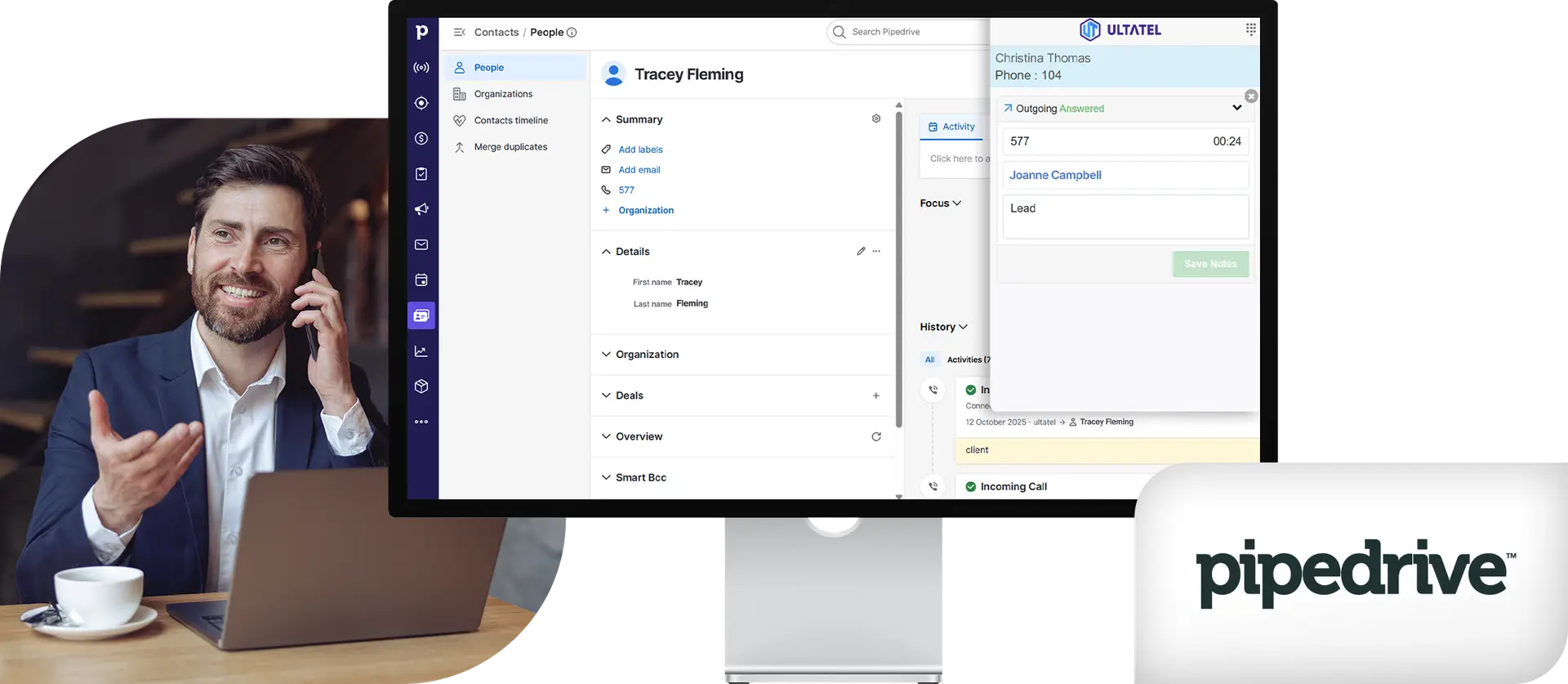This screenshot has height=684, width=1568.
Task: Open the Mail envelope sidebar icon
Action: (421, 245)
